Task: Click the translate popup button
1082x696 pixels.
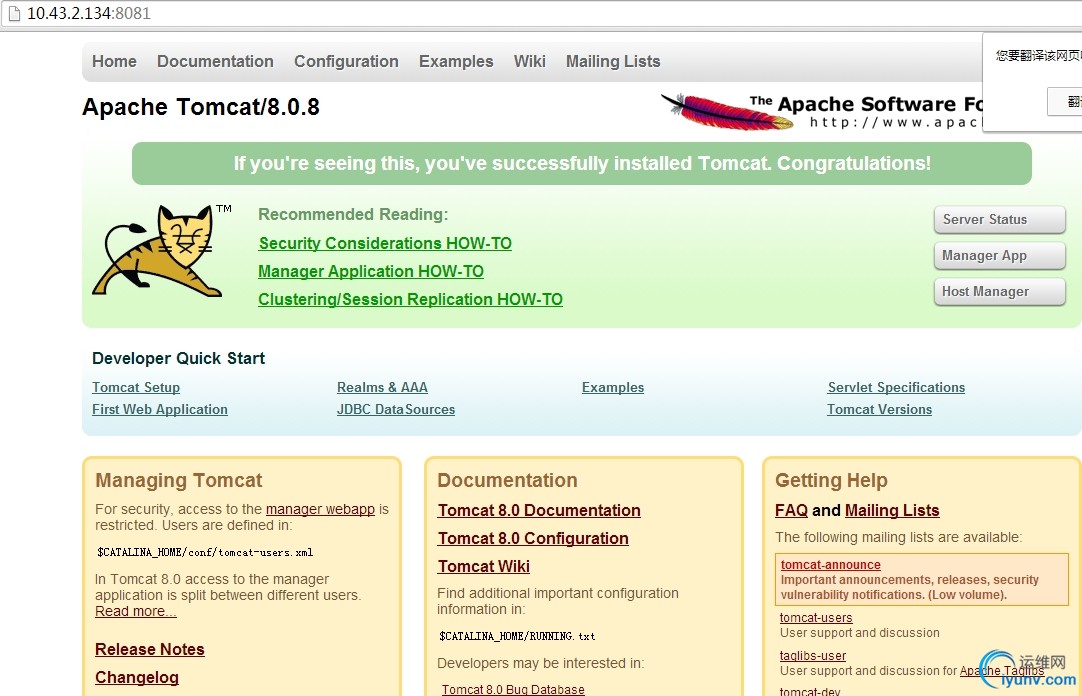Action: tap(1065, 101)
